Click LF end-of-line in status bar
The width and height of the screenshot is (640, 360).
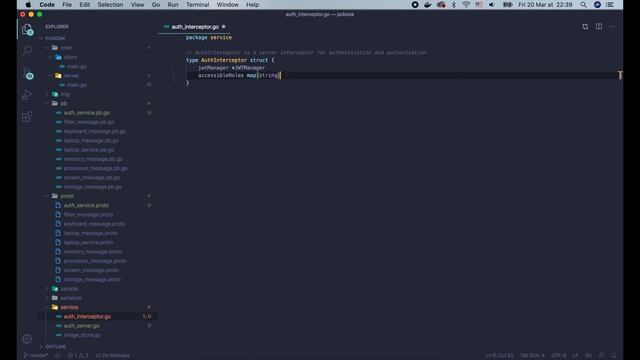[575, 356]
